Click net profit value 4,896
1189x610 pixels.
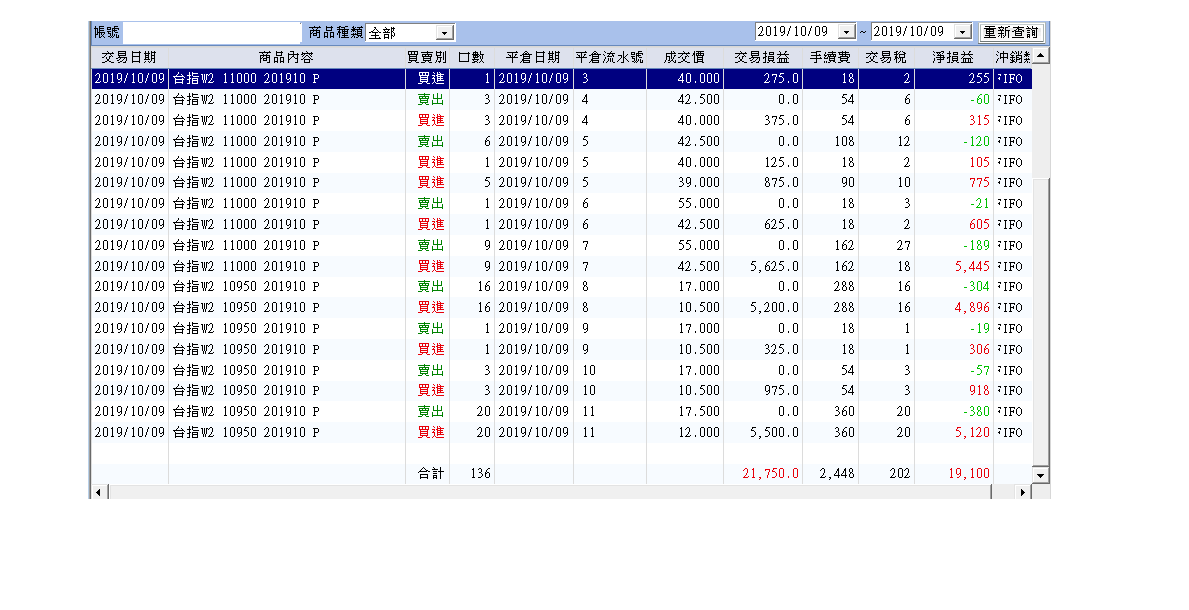tap(972, 308)
